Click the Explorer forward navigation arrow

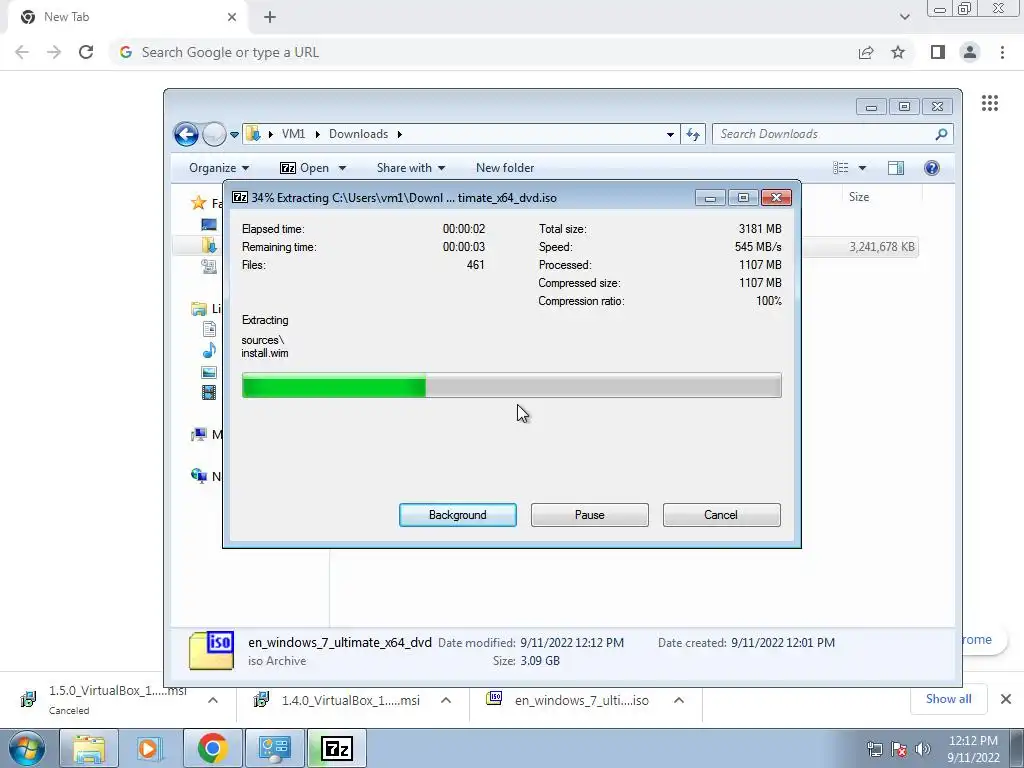pyautogui.click(x=214, y=135)
